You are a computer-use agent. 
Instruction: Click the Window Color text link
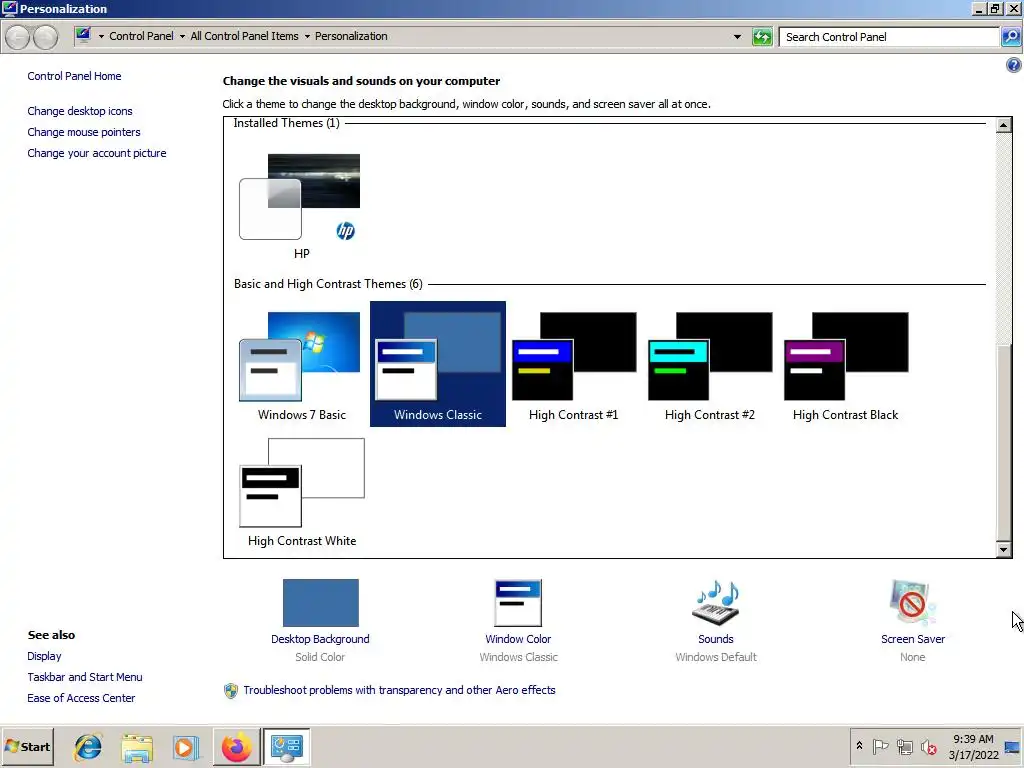(x=518, y=639)
